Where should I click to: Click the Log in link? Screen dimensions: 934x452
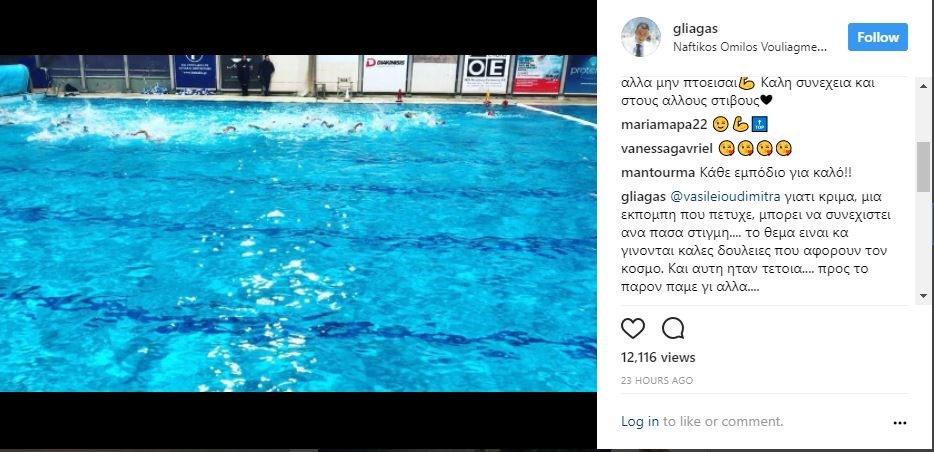640,421
